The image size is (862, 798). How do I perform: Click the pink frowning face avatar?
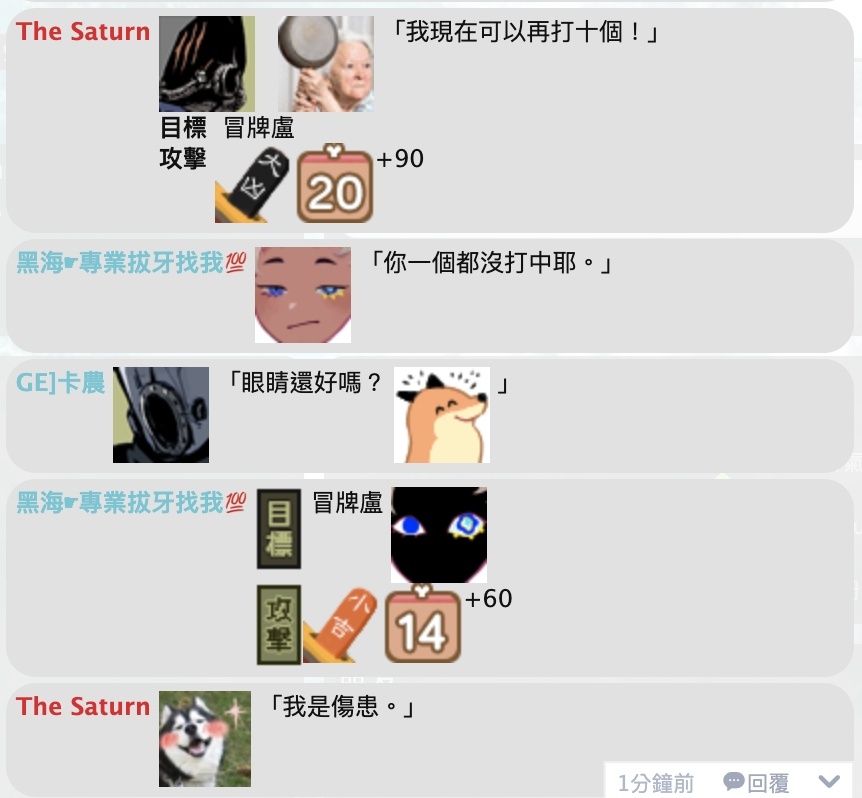[x=303, y=295]
